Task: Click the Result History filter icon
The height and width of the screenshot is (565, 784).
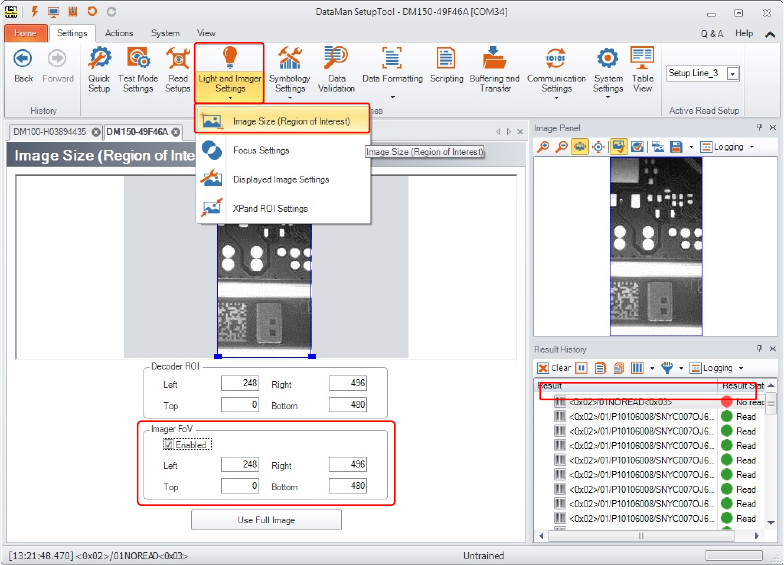Action: (666, 368)
